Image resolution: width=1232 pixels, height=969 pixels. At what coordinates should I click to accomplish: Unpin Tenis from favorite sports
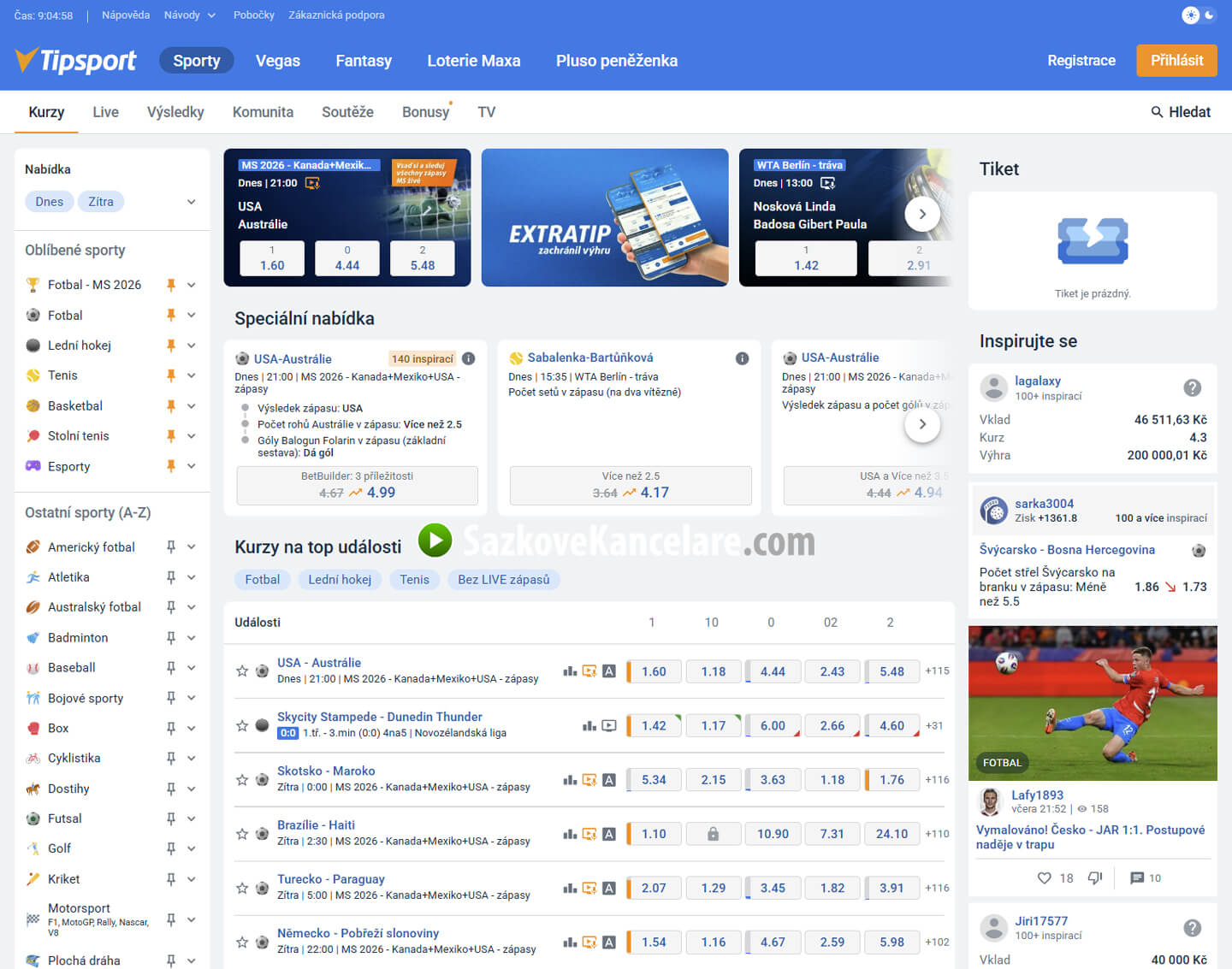click(171, 375)
